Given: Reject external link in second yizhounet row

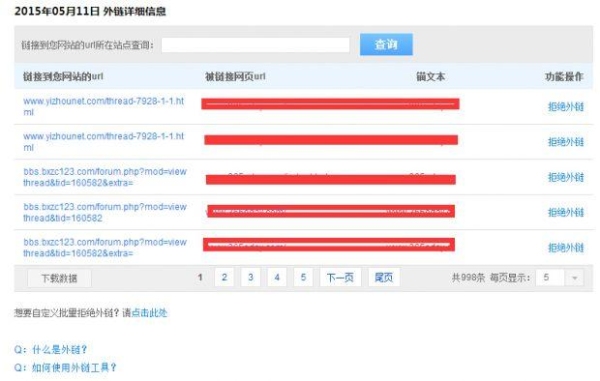Looking at the screenshot, I should coord(566,142).
